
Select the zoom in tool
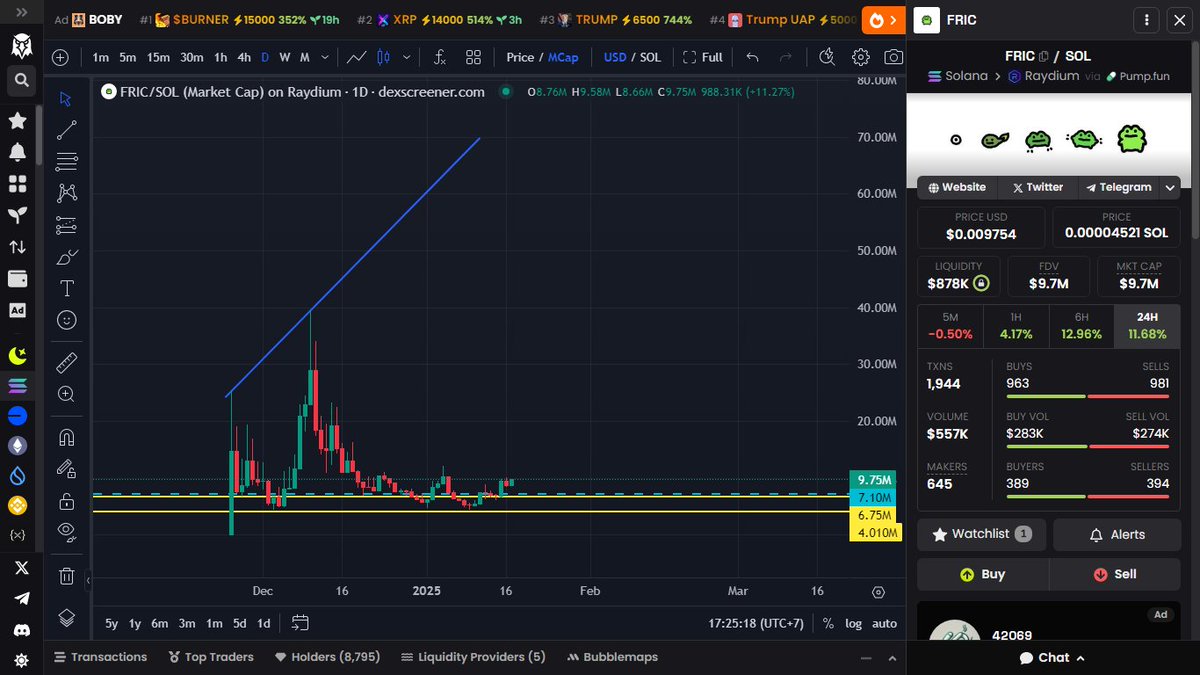click(66, 394)
